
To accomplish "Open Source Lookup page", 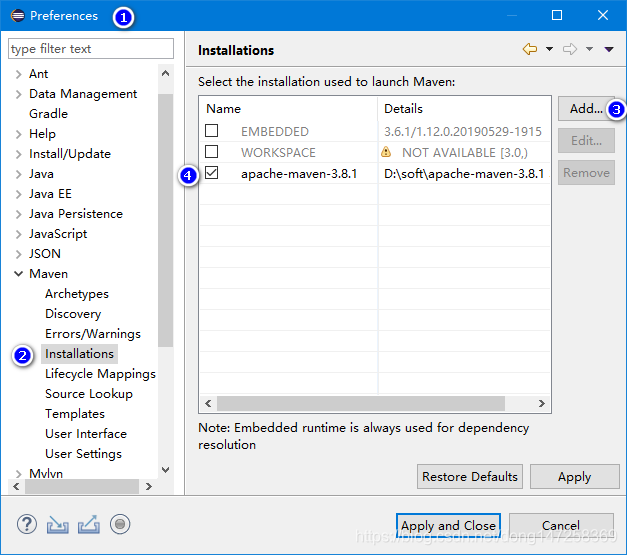I will [x=89, y=394].
